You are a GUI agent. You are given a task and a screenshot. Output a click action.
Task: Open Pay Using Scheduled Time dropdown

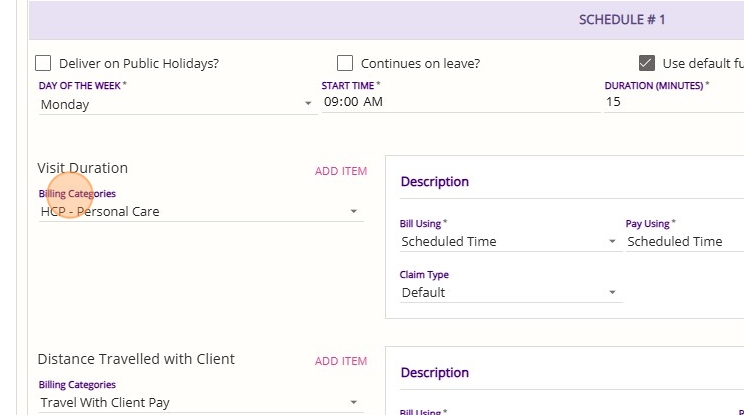(680, 242)
